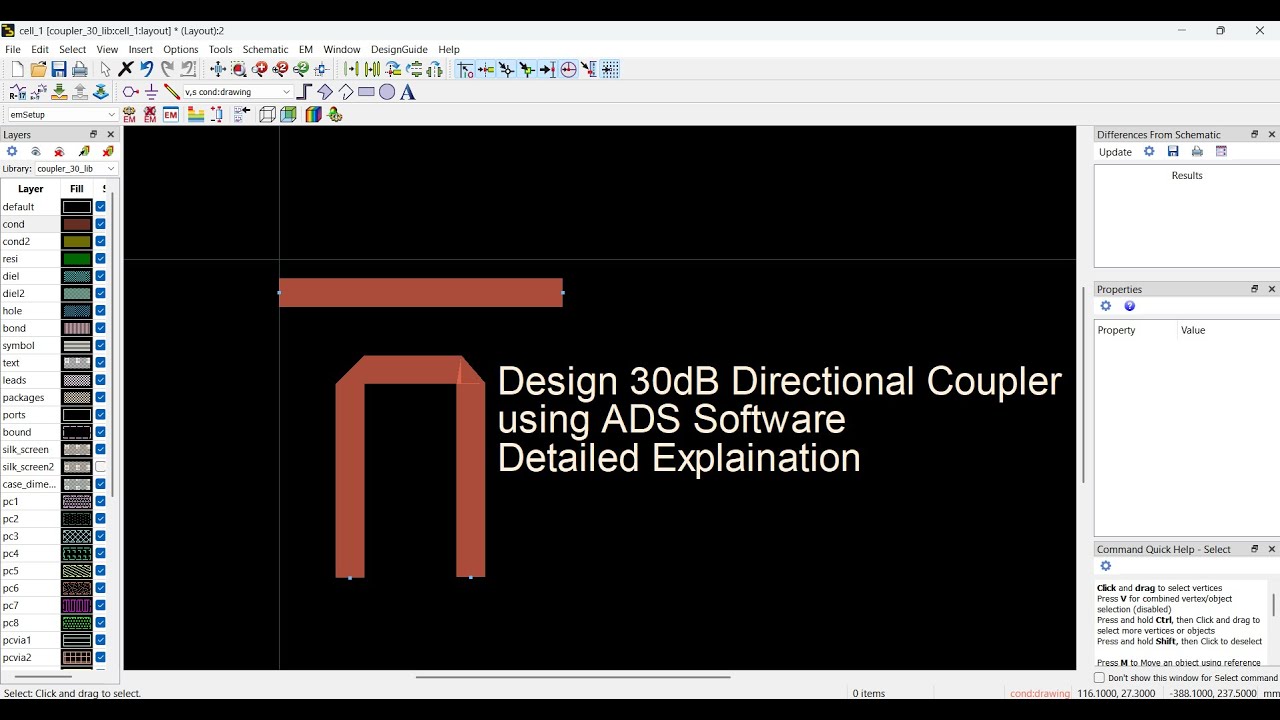Open the File menu
The image size is (1280, 720).
coord(13,49)
